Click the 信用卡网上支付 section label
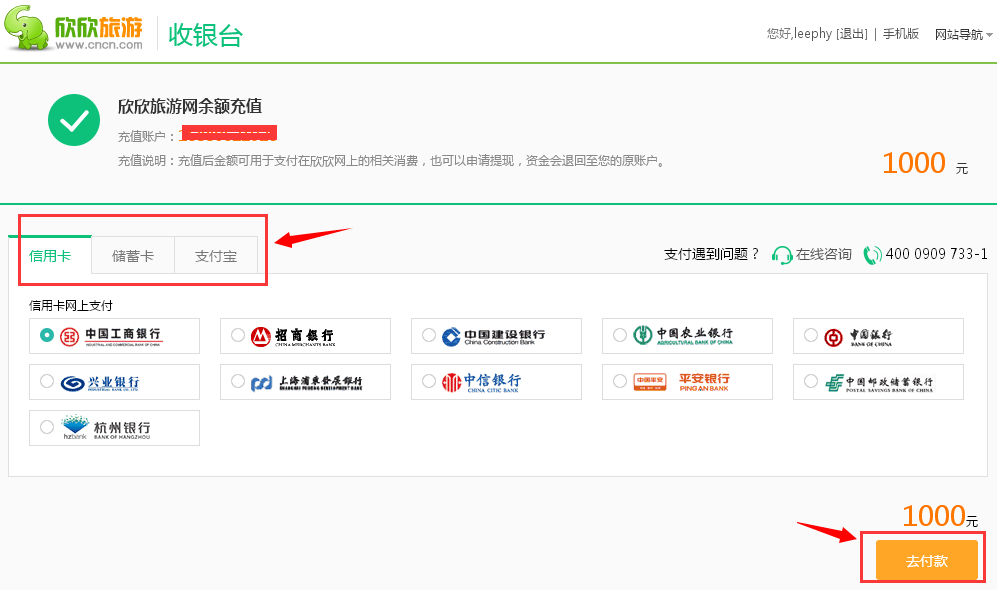 pos(71,306)
